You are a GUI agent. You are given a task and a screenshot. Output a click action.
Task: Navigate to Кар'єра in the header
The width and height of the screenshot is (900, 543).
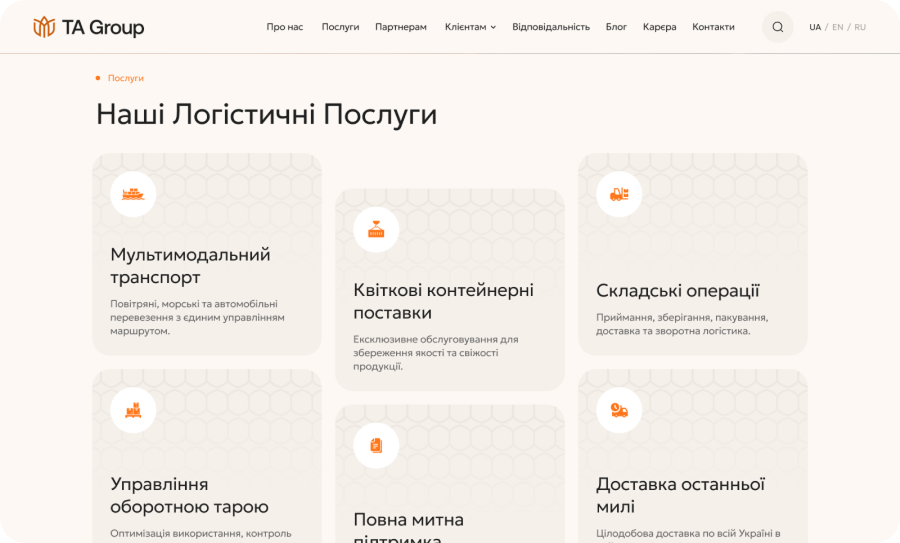660,27
